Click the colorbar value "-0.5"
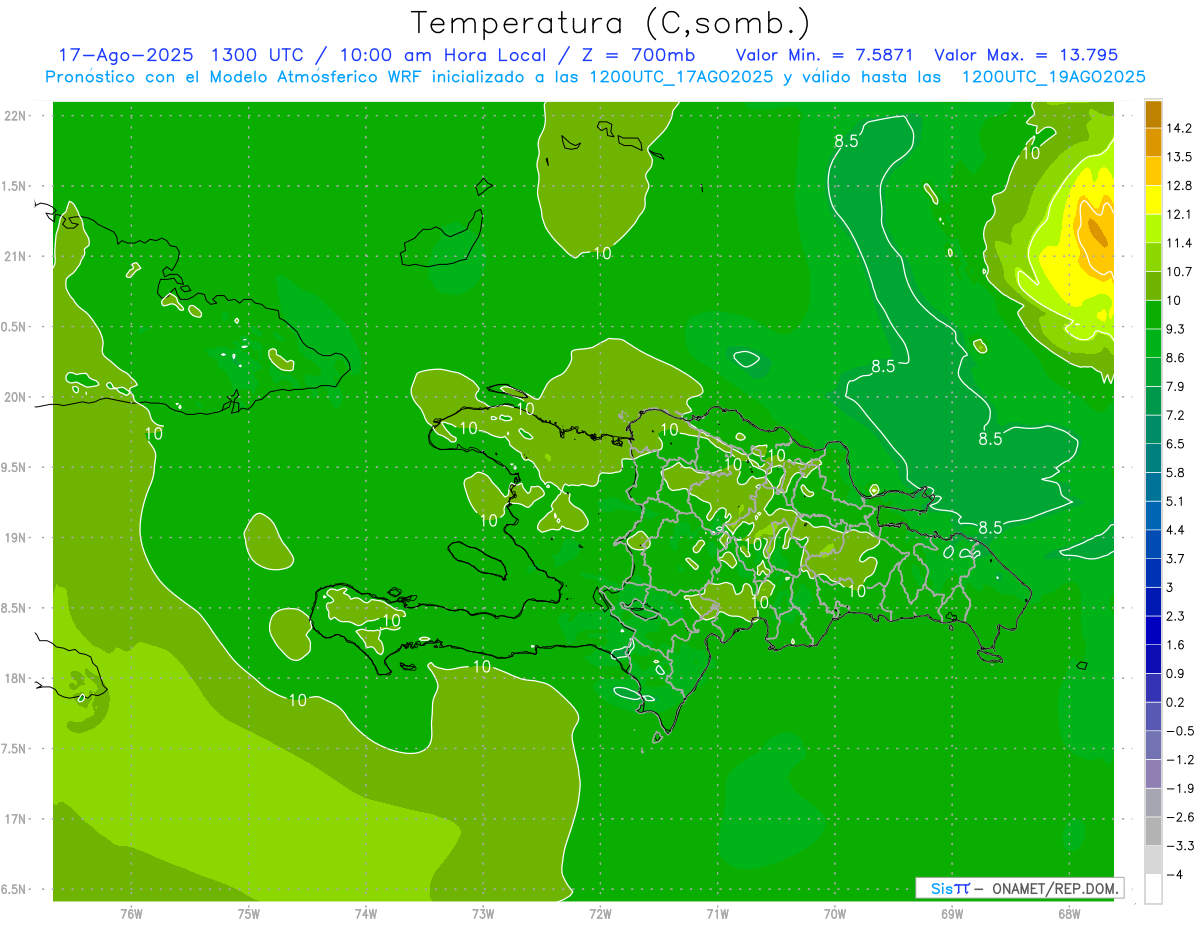 1180,731
